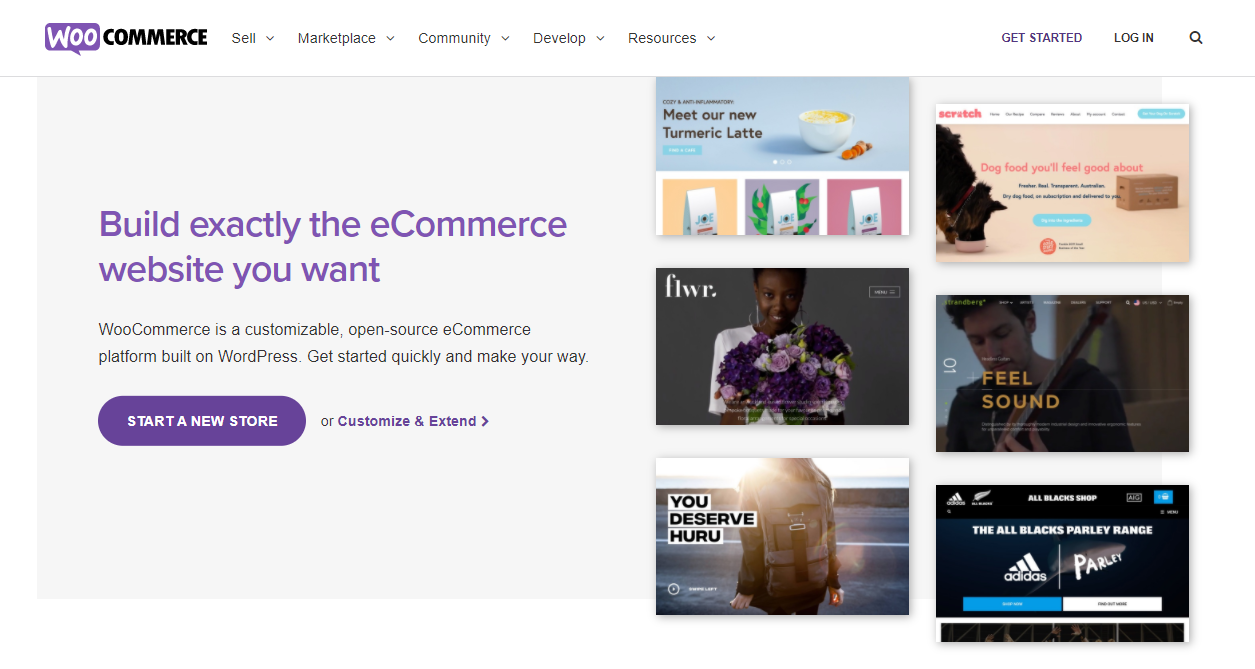This screenshot has height=669, width=1255.
Task: Expand the Community menu chevron
Action: (505, 38)
